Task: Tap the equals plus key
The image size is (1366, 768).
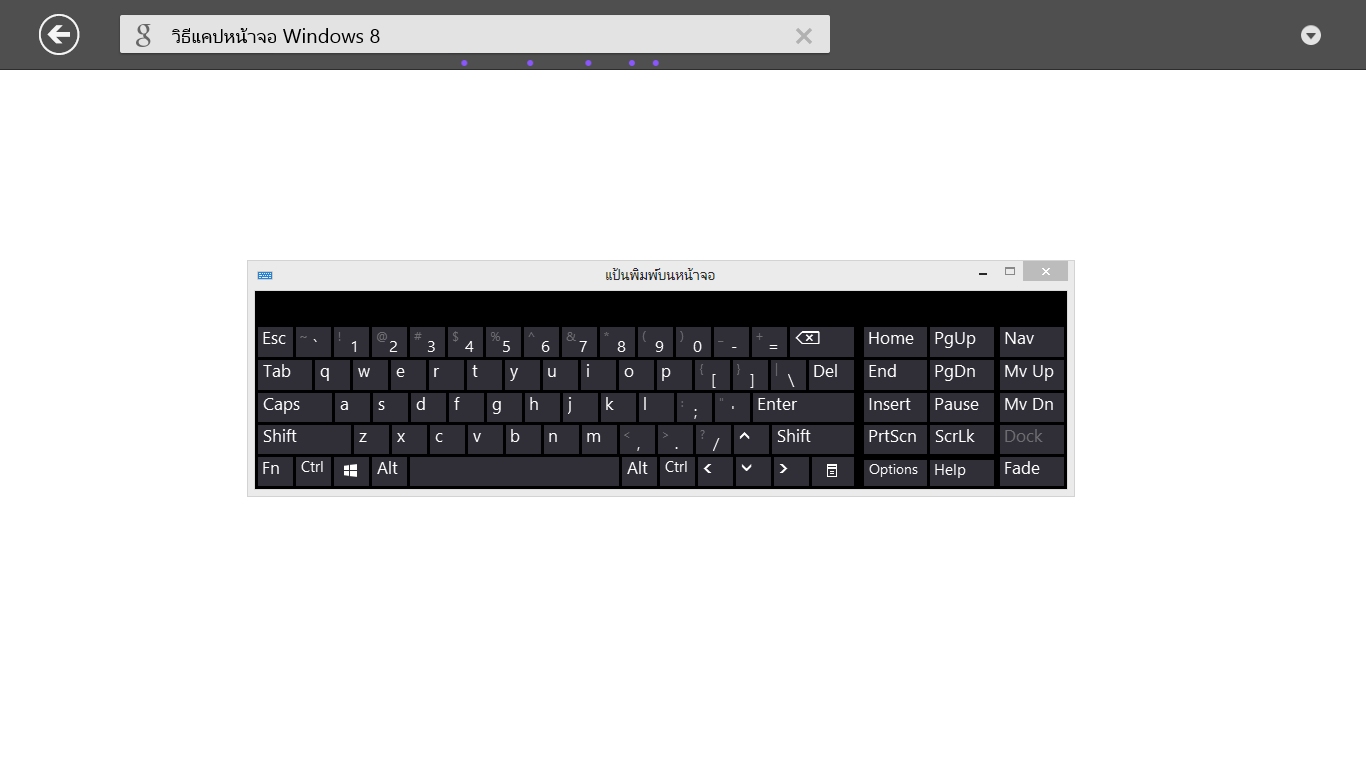Action: click(x=769, y=341)
